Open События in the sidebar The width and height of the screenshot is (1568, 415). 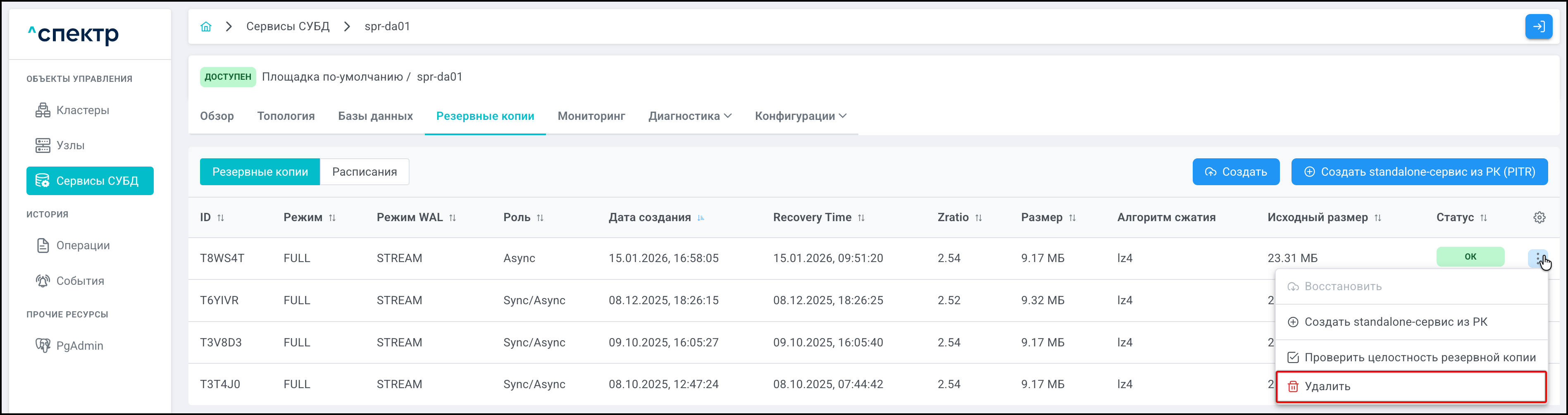coord(80,281)
